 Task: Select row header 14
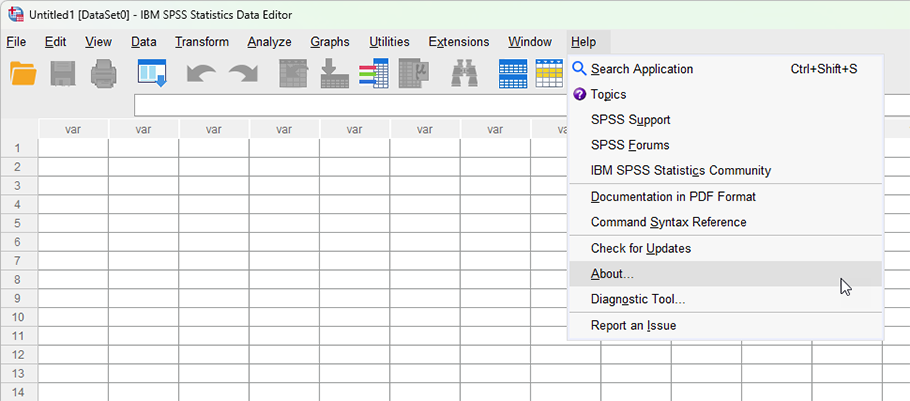point(19,392)
